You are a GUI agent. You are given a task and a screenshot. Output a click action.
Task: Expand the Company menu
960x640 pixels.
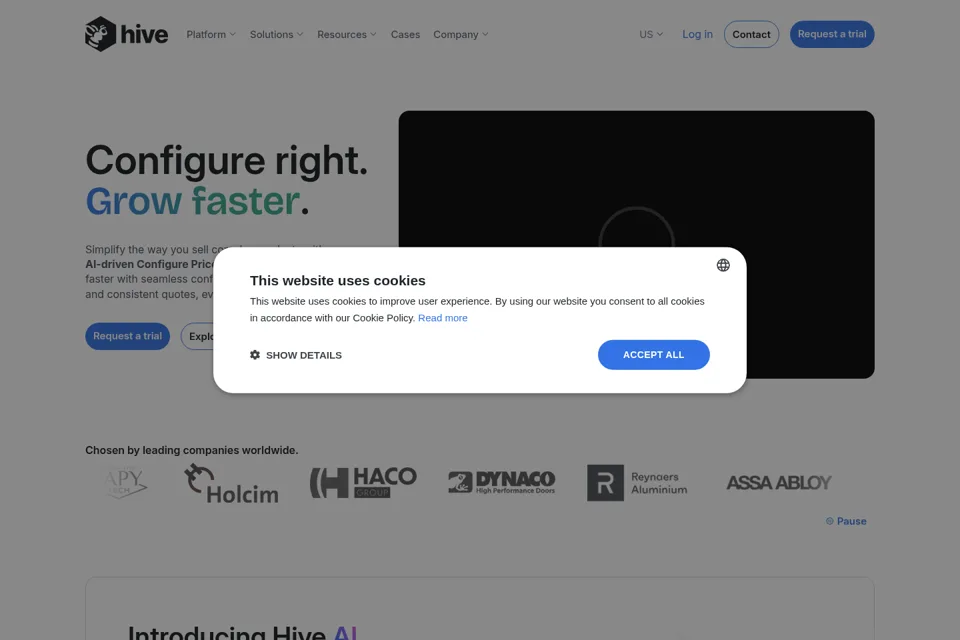[x=460, y=34]
